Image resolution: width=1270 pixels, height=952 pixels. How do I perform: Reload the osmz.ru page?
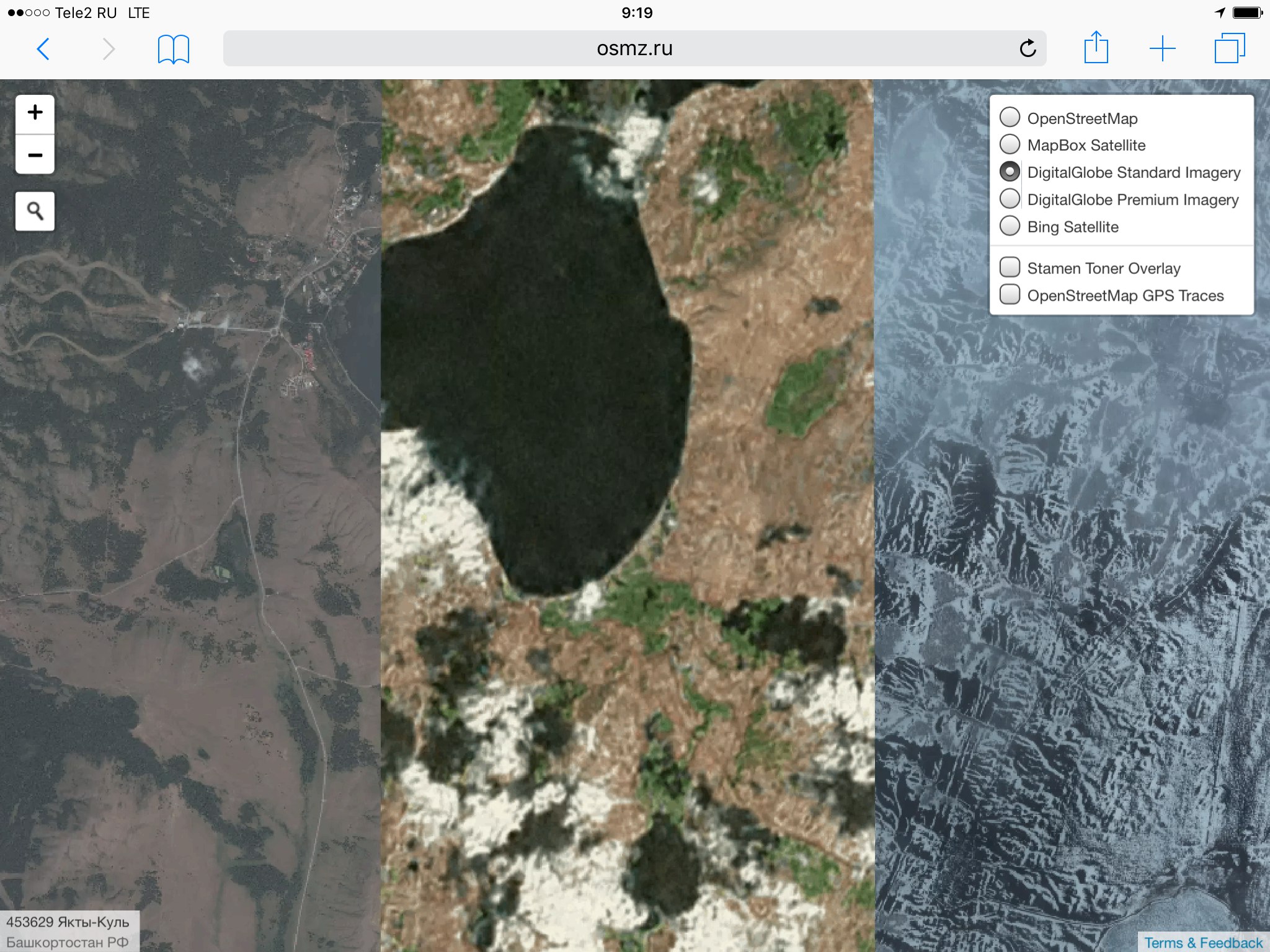pyautogui.click(x=1028, y=48)
